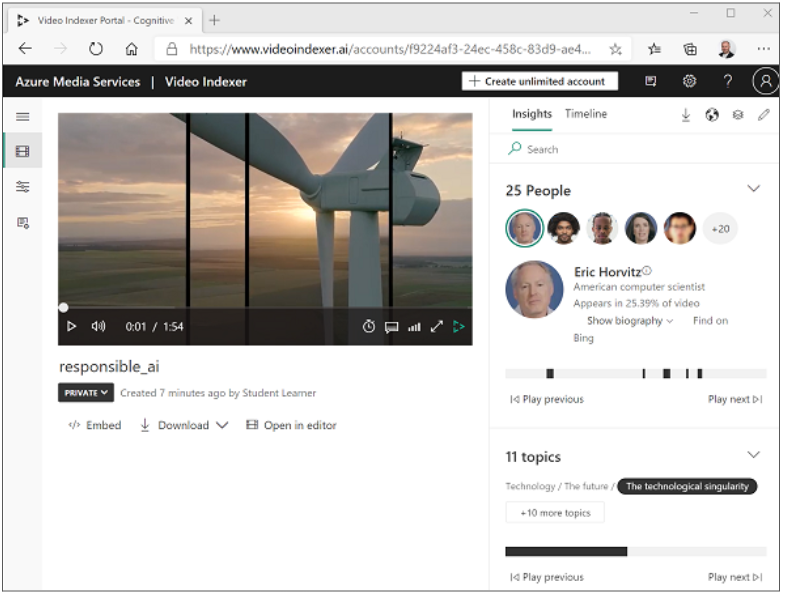Click the topics timeline bar
Screen dimensions: 785x598
pos(638,553)
